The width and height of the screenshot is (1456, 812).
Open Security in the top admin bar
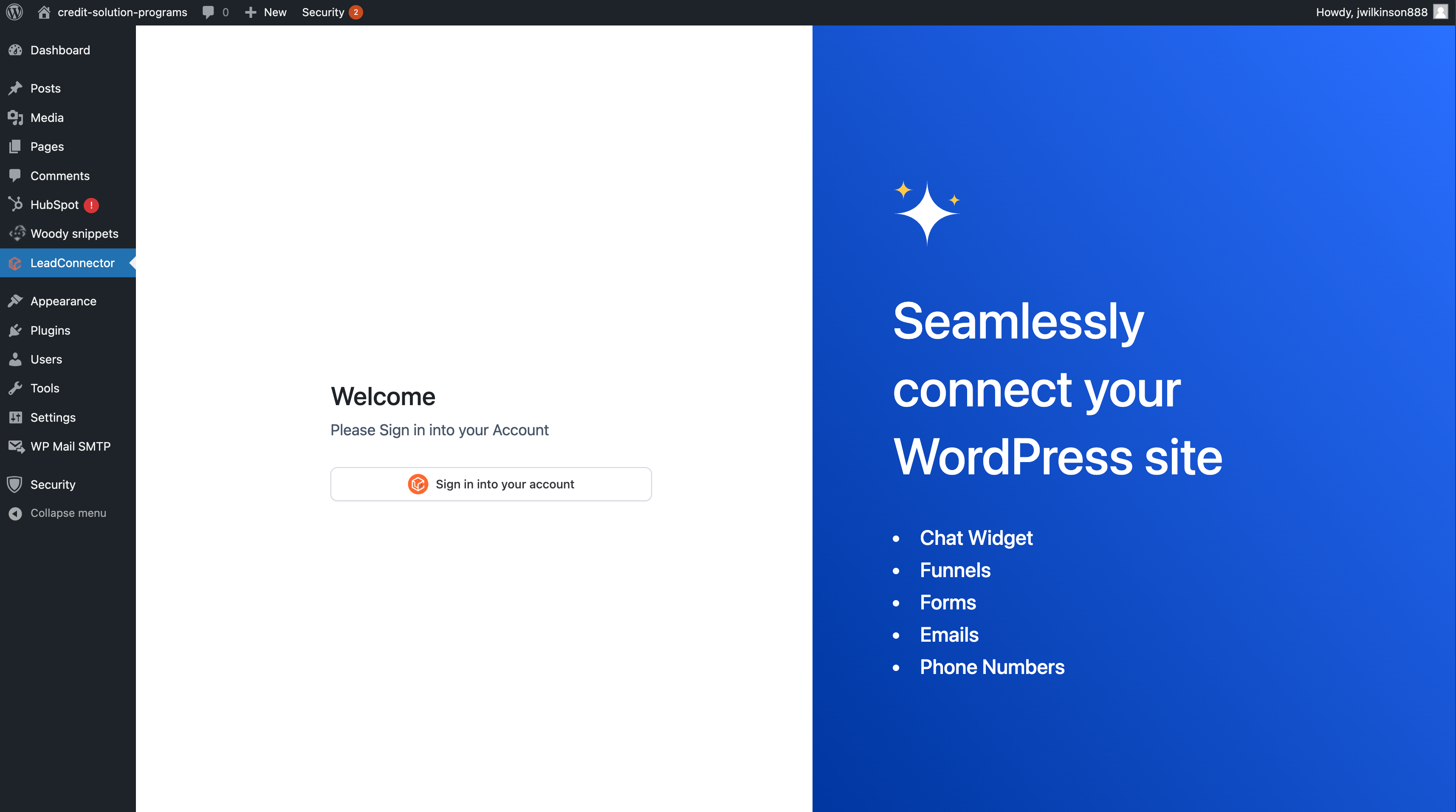tap(323, 12)
